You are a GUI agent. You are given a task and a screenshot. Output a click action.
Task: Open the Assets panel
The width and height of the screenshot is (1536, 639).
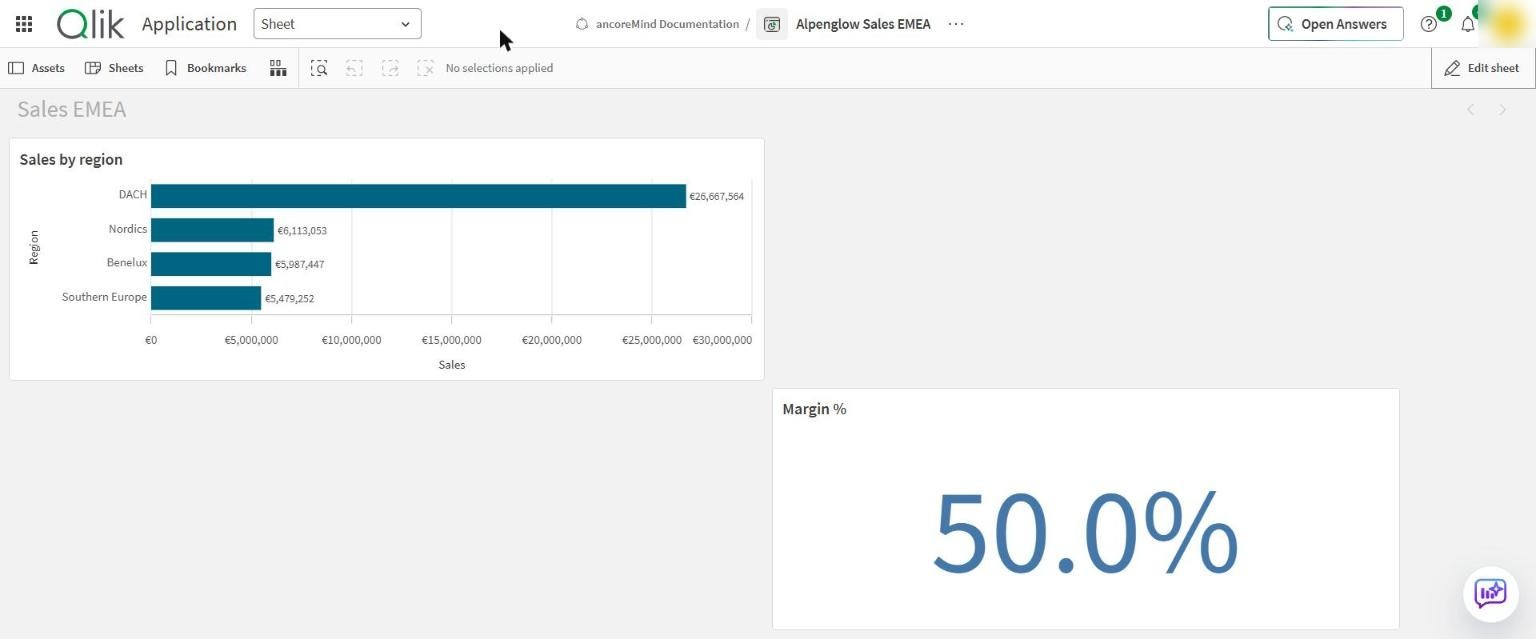coord(36,68)
